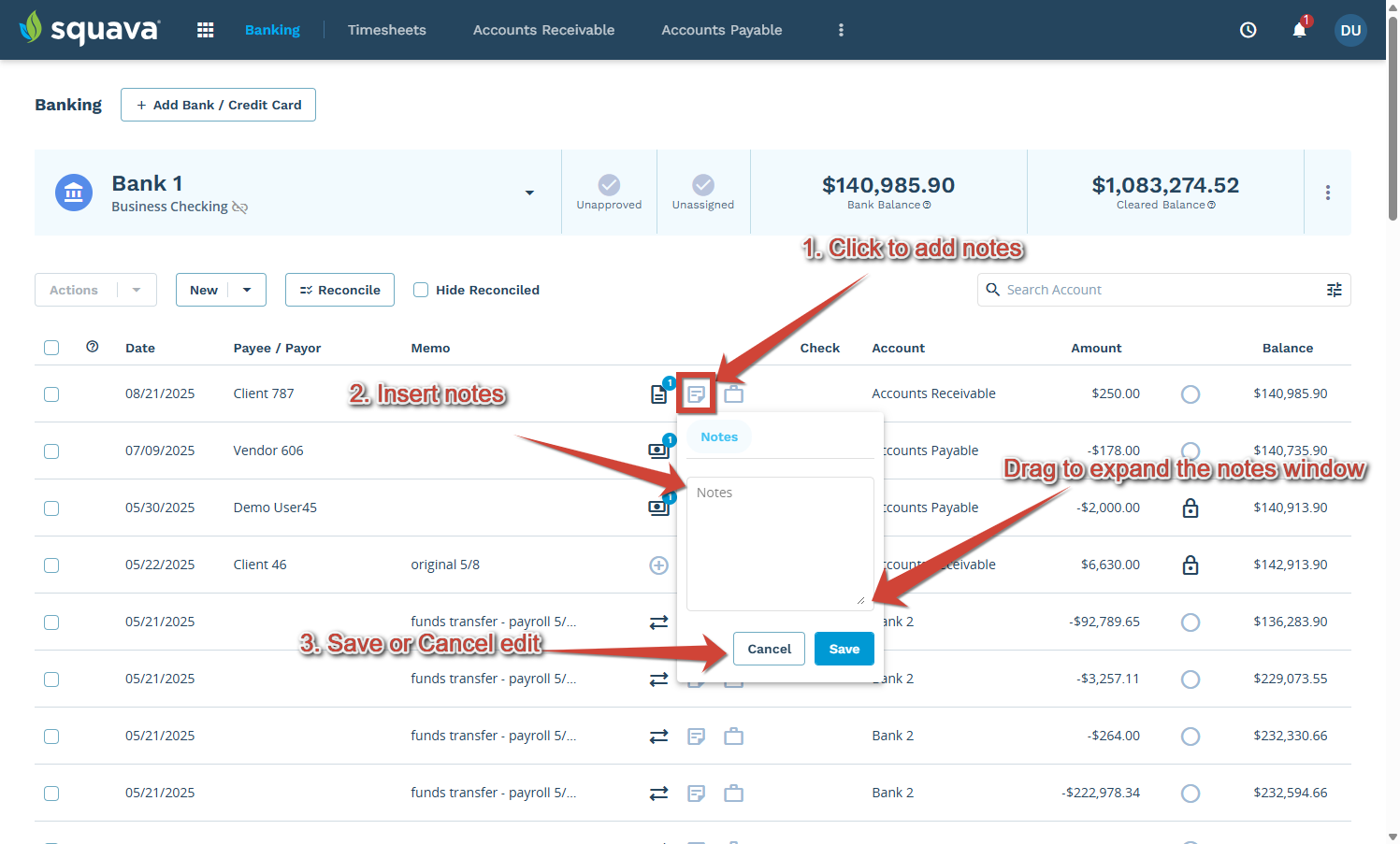Viewport: 1400px width, 844px height.
Task: Click the plus circle icon on the Client 46 row
Action: [659, 565]
